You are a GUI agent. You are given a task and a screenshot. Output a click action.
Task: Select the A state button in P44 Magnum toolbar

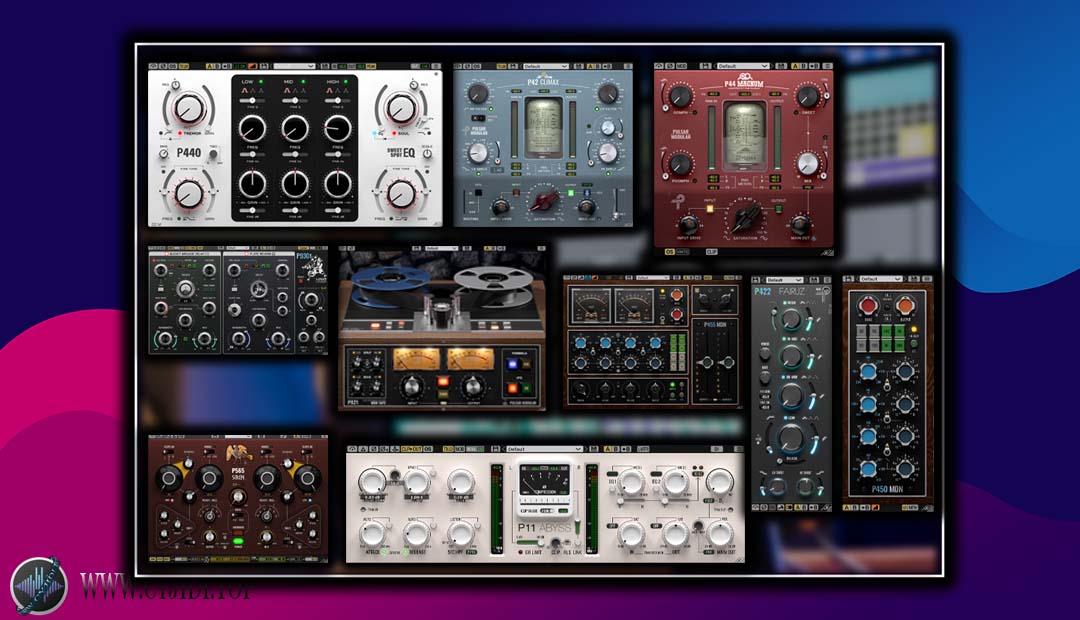795,66
